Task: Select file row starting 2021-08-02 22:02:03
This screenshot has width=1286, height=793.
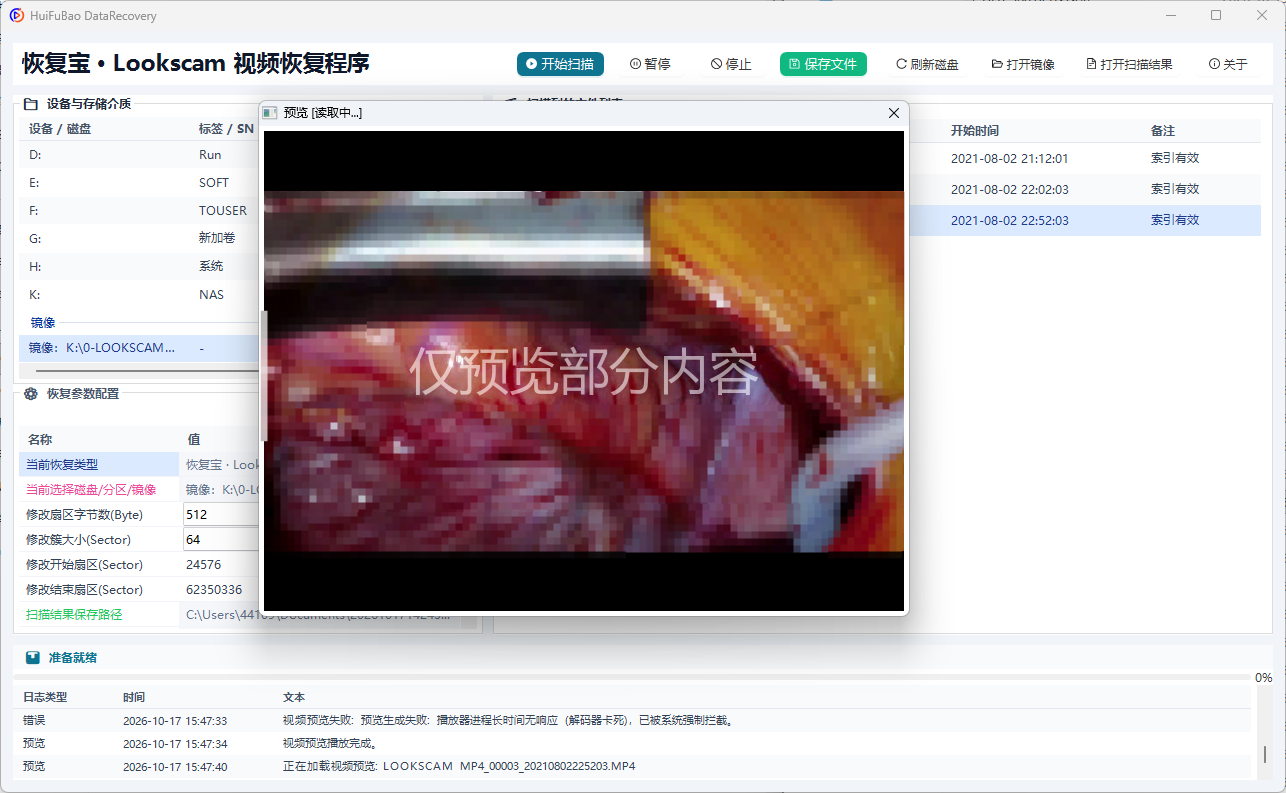Action: pos(1084,189)
